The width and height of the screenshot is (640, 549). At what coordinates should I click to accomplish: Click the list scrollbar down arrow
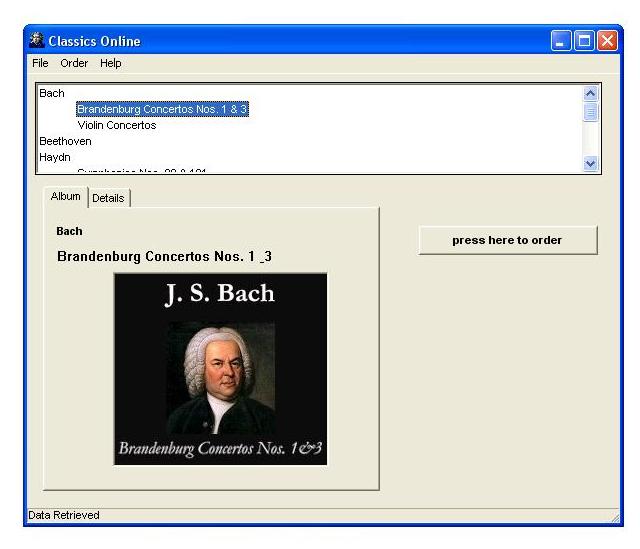(x=590, y=164)
